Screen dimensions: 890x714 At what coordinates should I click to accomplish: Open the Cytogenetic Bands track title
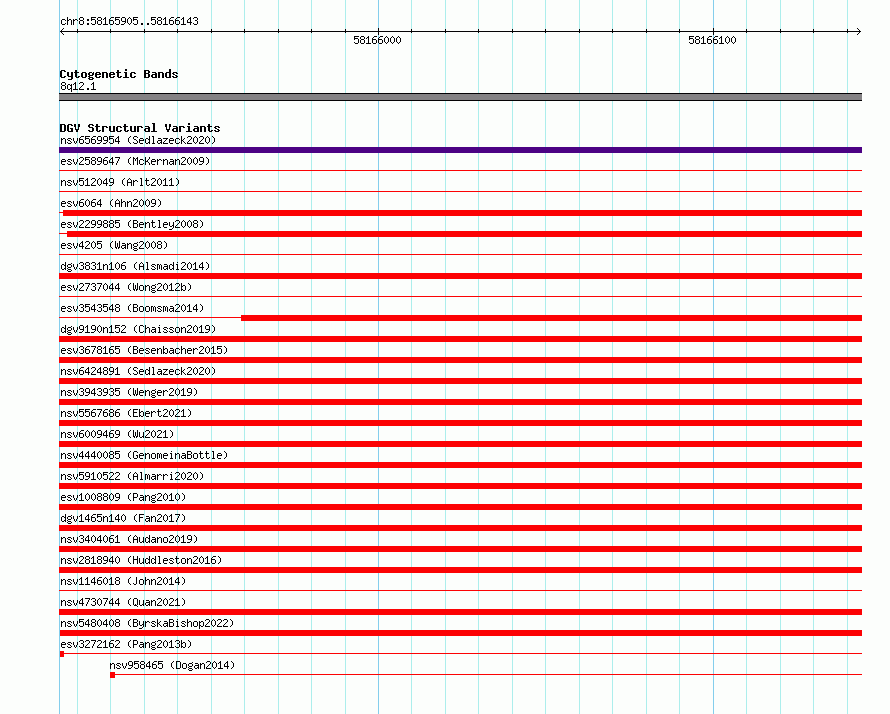pos(119,74)
